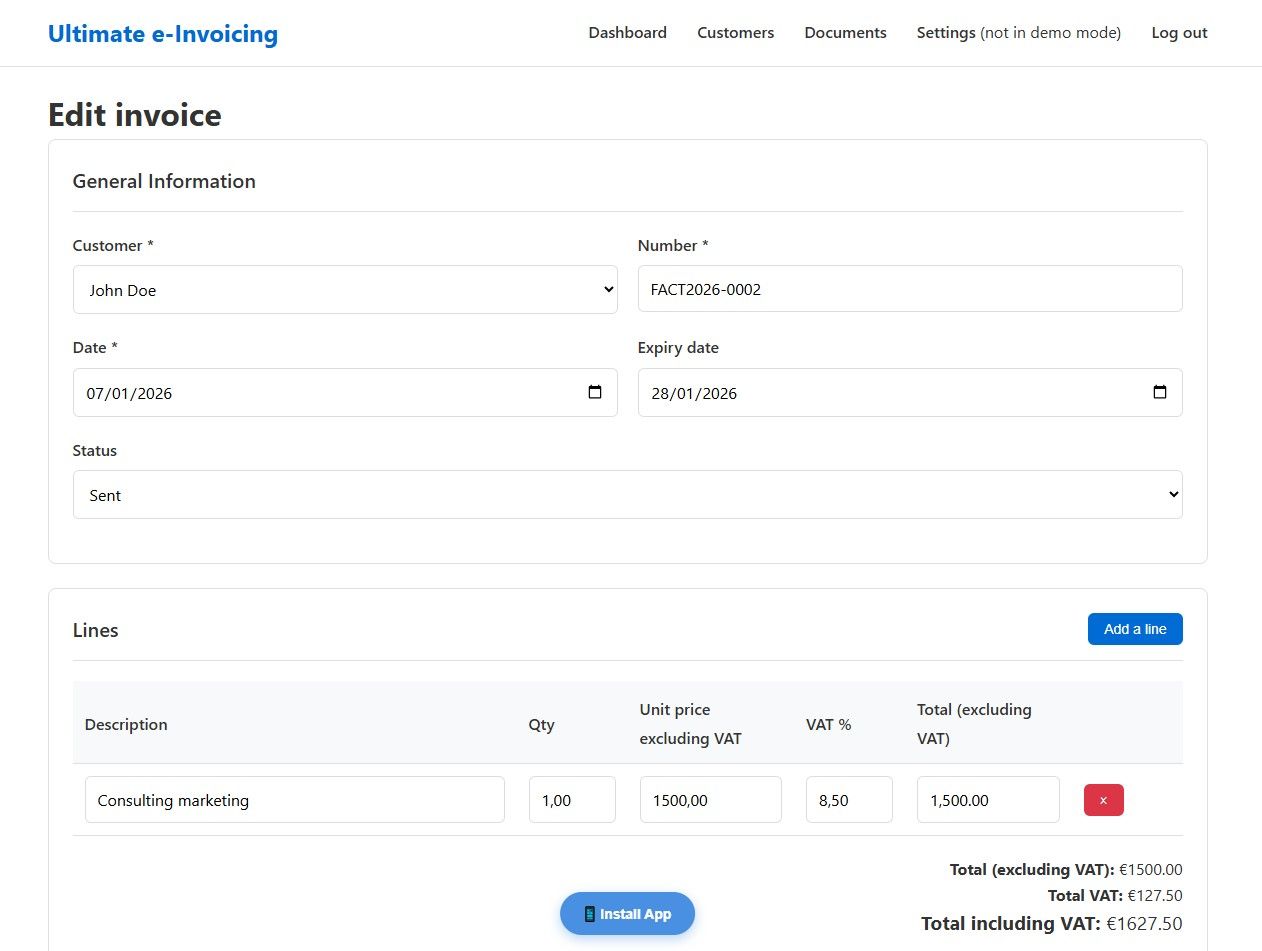This screenshot has height=951, width=1262.
Task: Select the Qty input field
Action: [571, 800]
